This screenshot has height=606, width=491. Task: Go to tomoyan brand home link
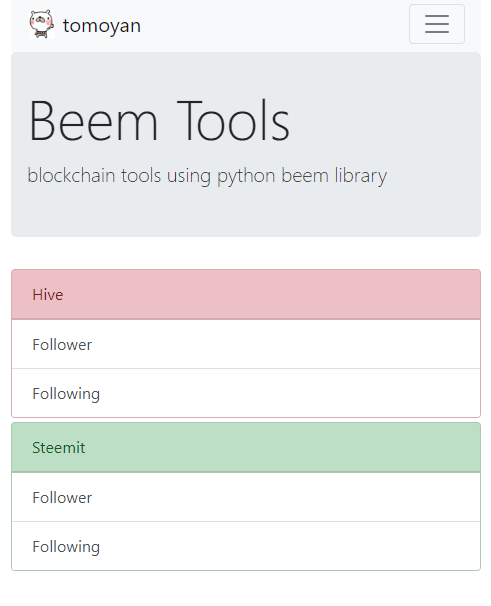(x=85, y=25)
